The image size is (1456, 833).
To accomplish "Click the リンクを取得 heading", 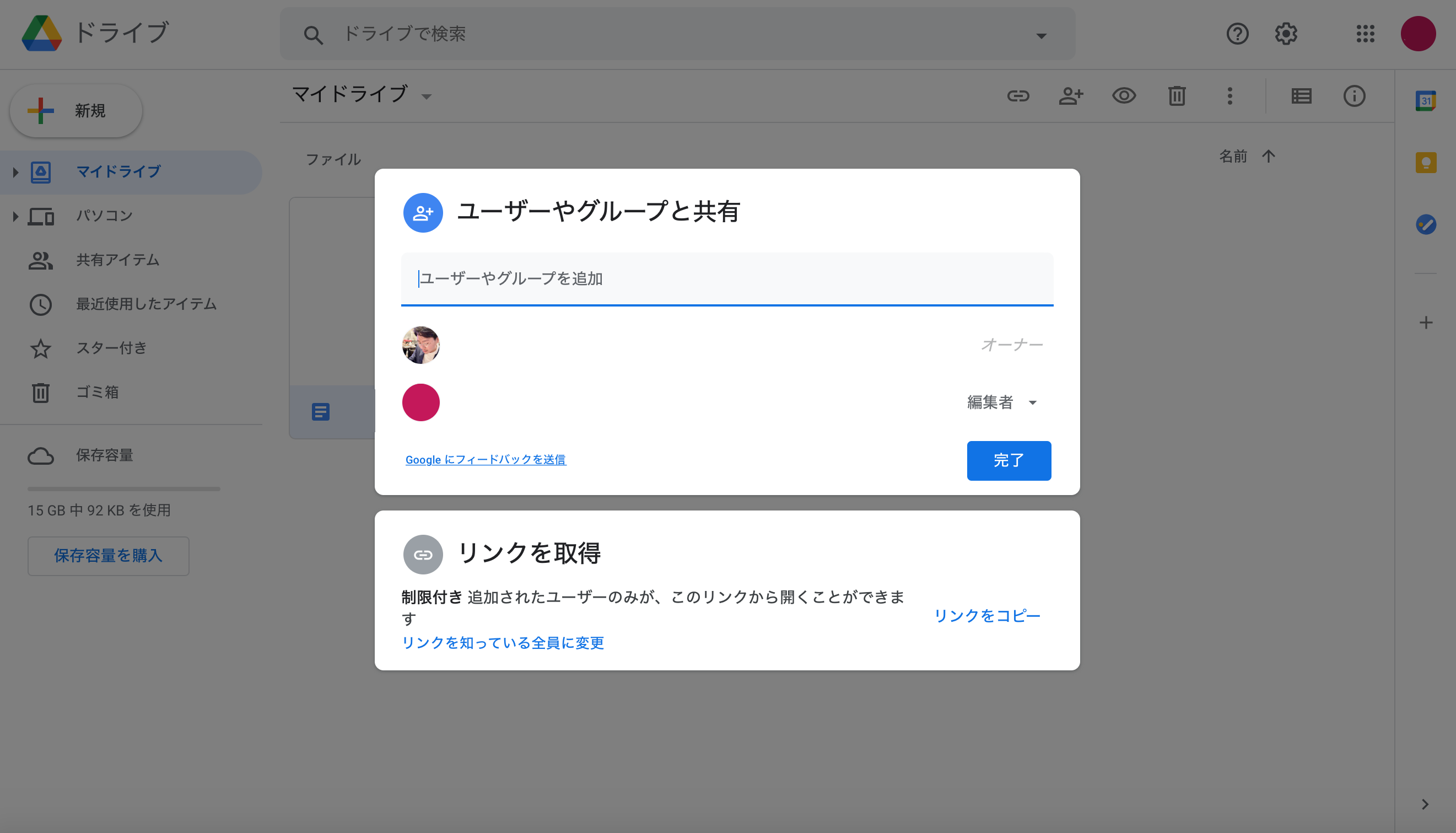I will pos(529,553).
